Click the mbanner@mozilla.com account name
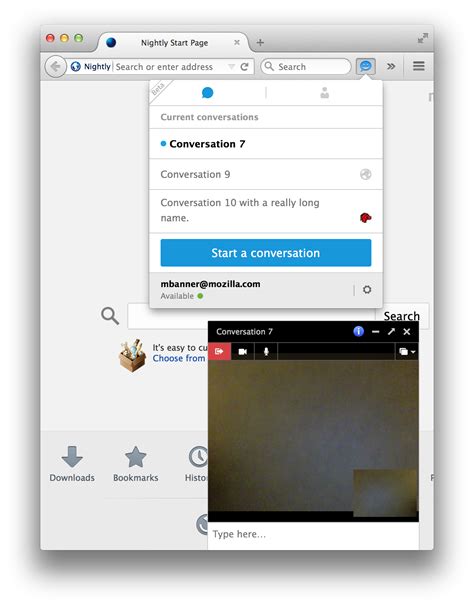474x606 pixels. (210, 284)
